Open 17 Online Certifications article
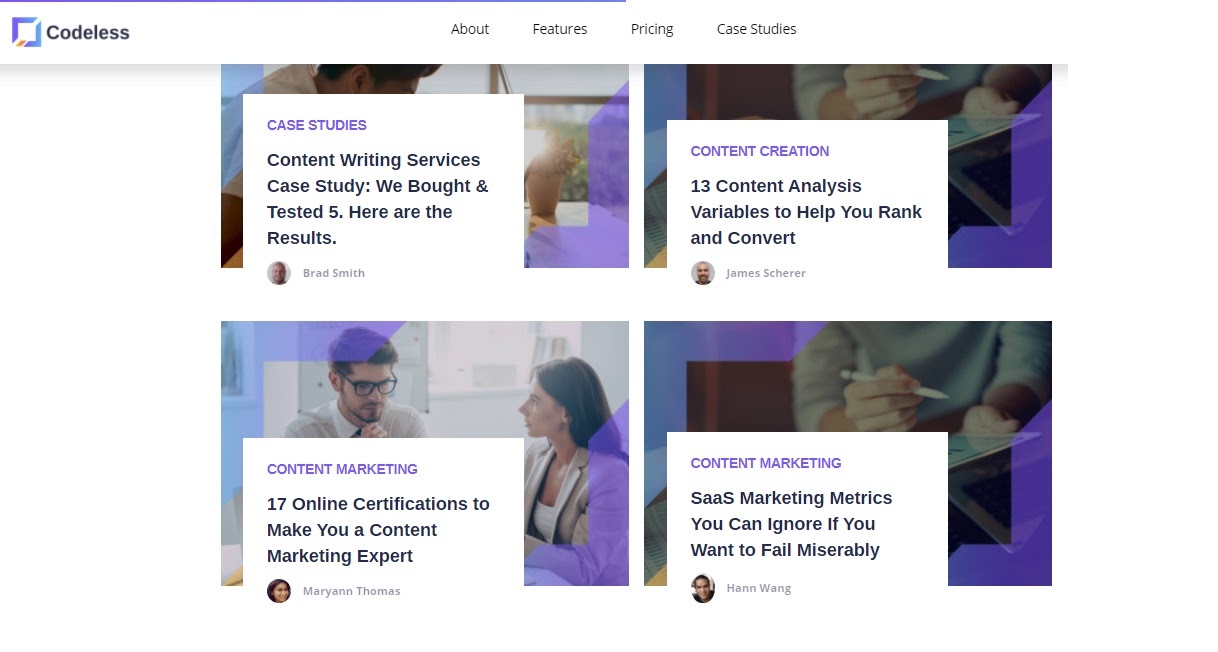Viewport: 1218px width, 652px height. tap(378, 530)
